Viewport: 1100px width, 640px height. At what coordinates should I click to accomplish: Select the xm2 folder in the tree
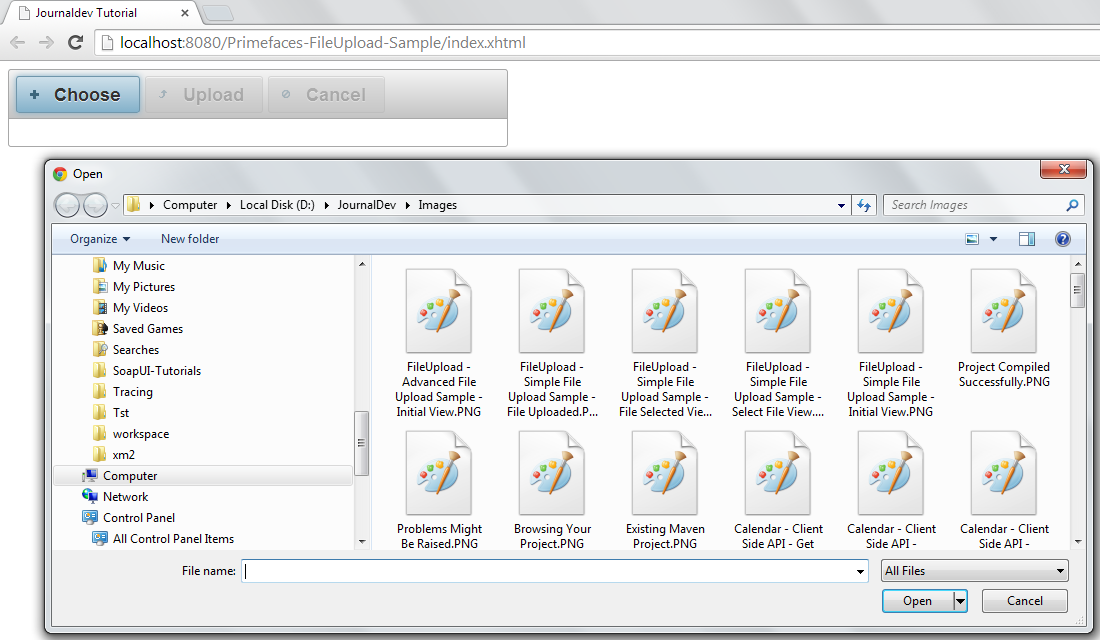(123, 455)
